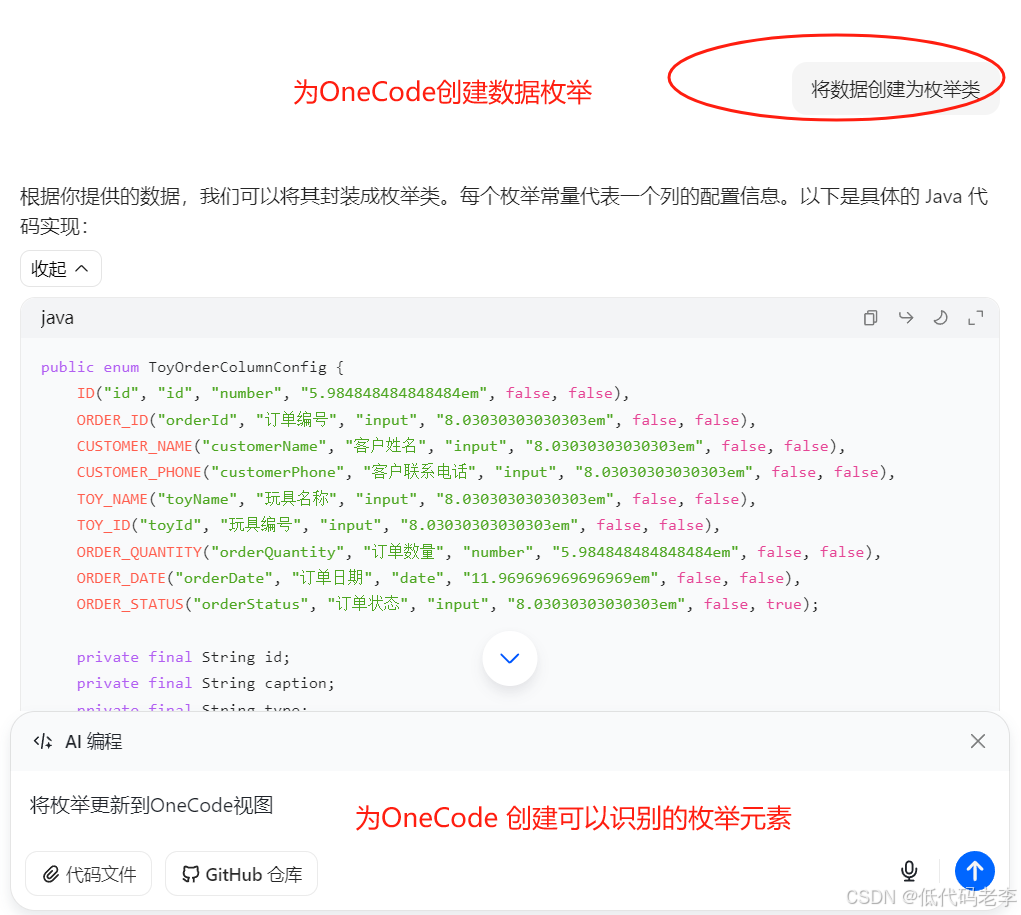This screenshot has height=915, width=1021.
Task: Toggle dark mode with moon icon
Action: 940,317
